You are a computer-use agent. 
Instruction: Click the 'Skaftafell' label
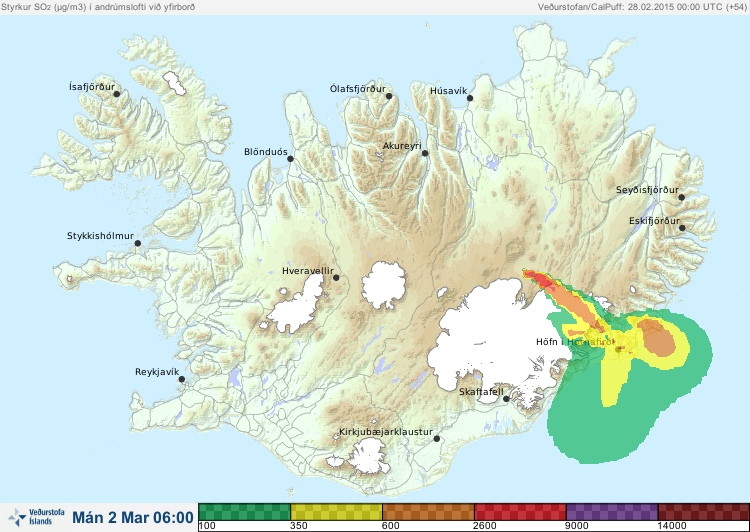(x=481, y=392)
